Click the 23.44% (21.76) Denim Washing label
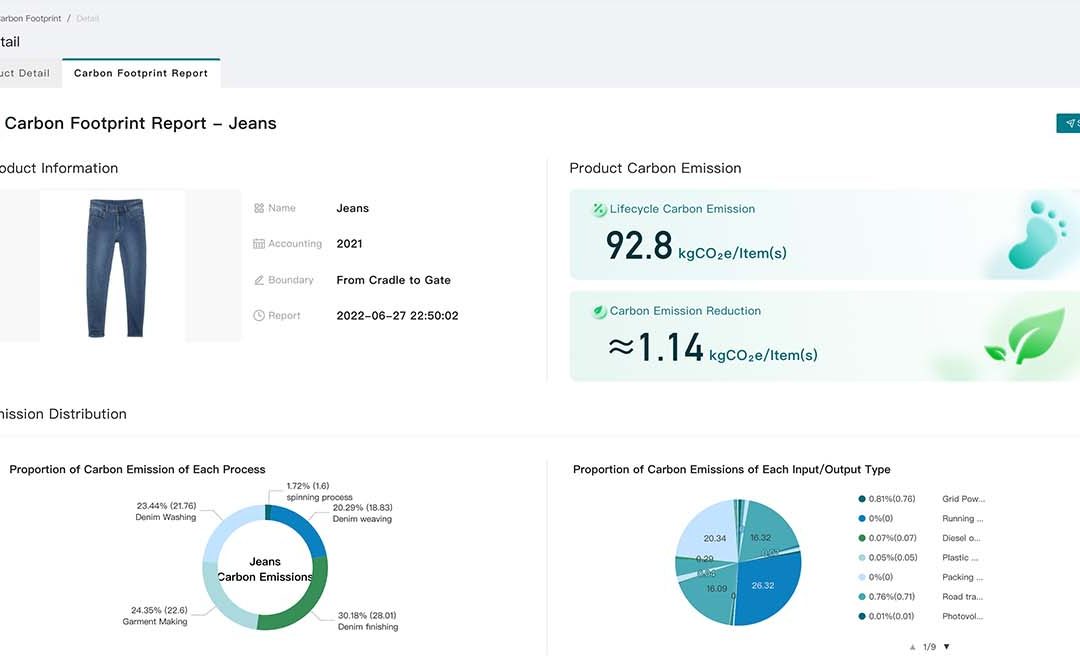Viewport: 1080px width, 660px height. 166,512
